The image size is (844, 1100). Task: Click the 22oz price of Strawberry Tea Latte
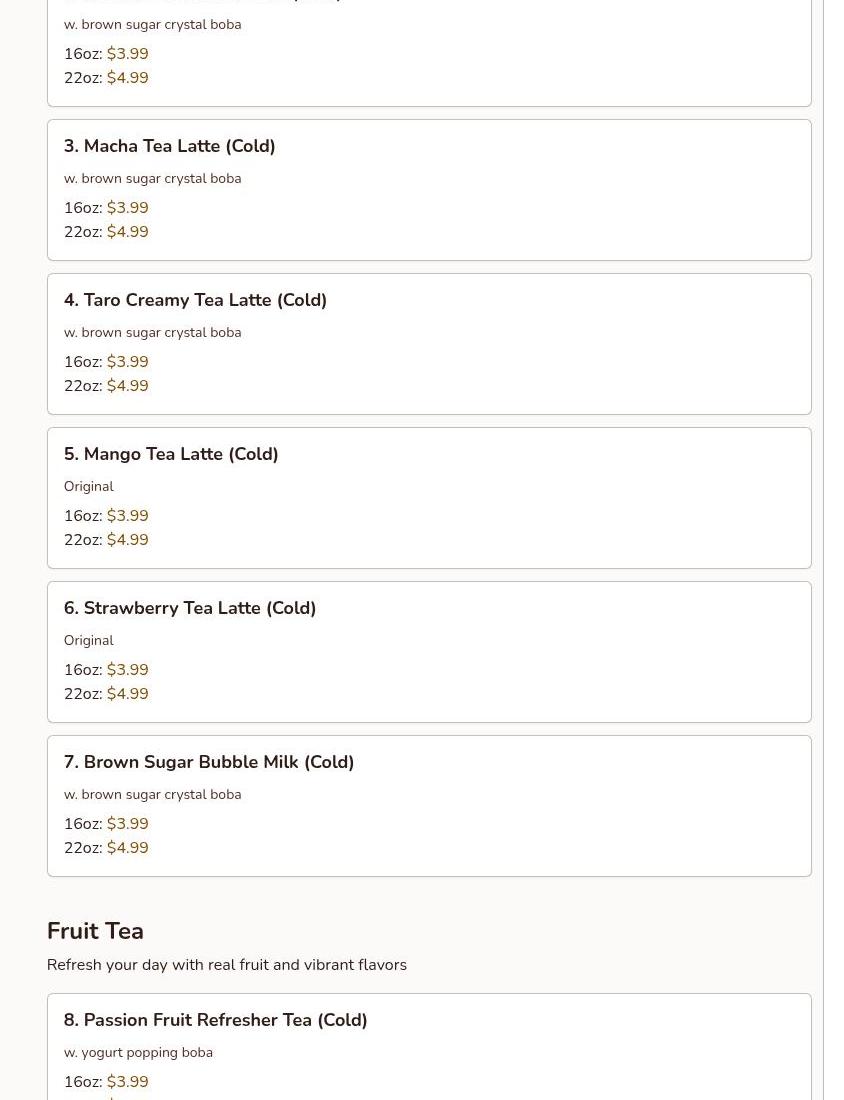tap(127, 694)
